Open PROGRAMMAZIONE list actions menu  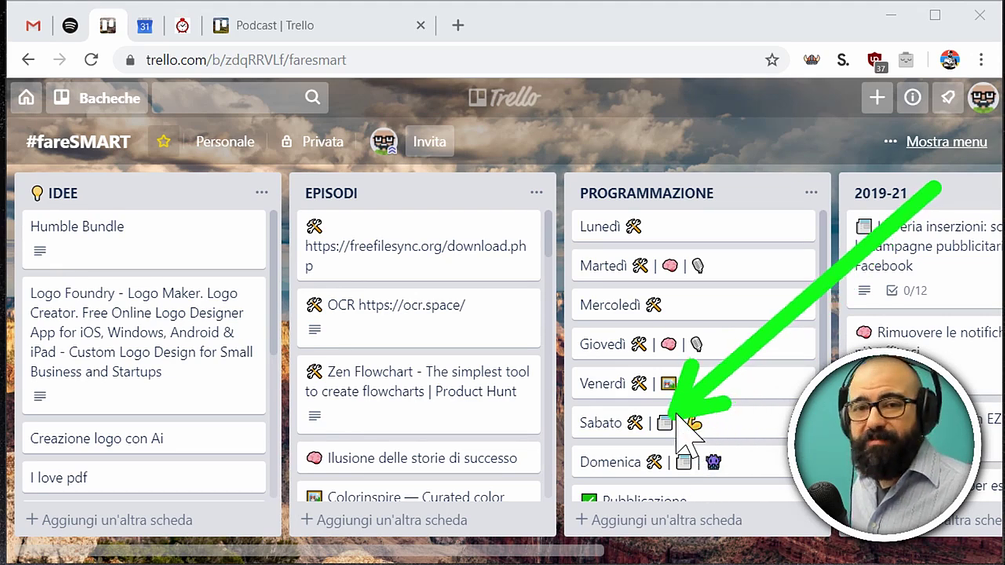(x=811, y=192)
